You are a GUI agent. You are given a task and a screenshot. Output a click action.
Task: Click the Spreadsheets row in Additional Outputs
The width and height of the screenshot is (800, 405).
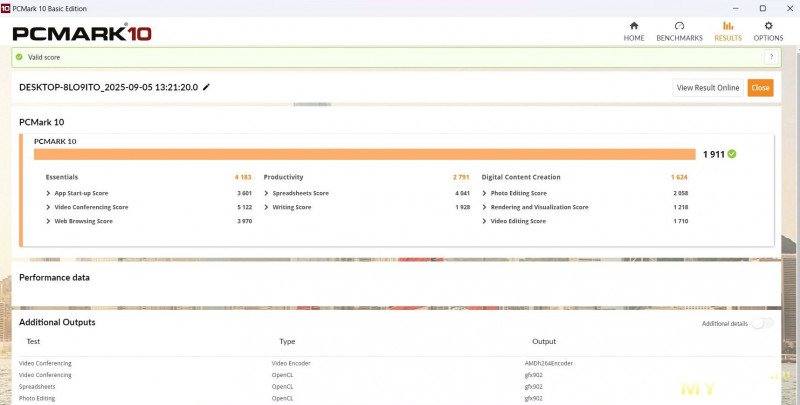click(396, 387)
